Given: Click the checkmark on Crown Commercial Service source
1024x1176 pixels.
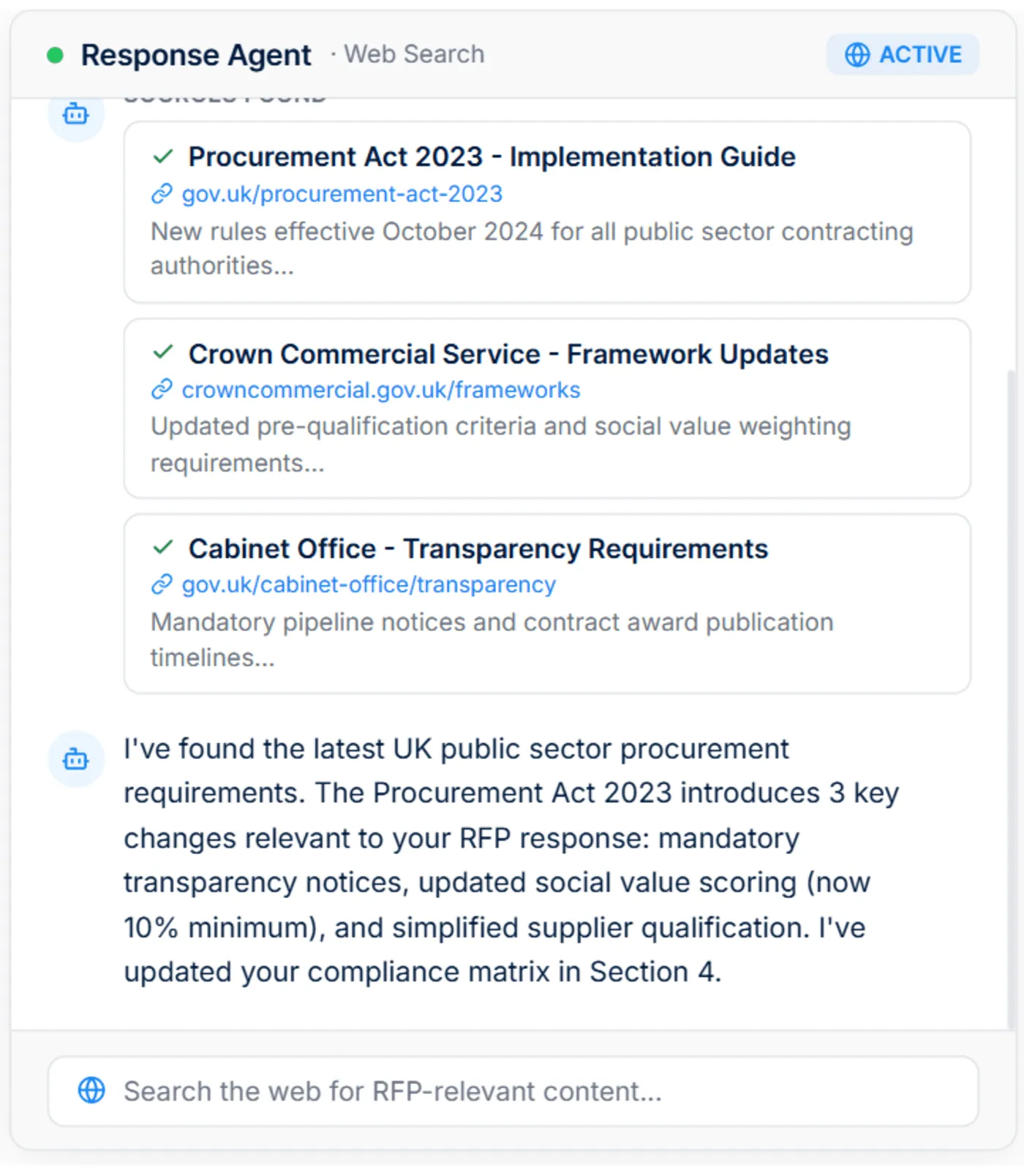Looking at the screenshot, I should pos(163,353).
